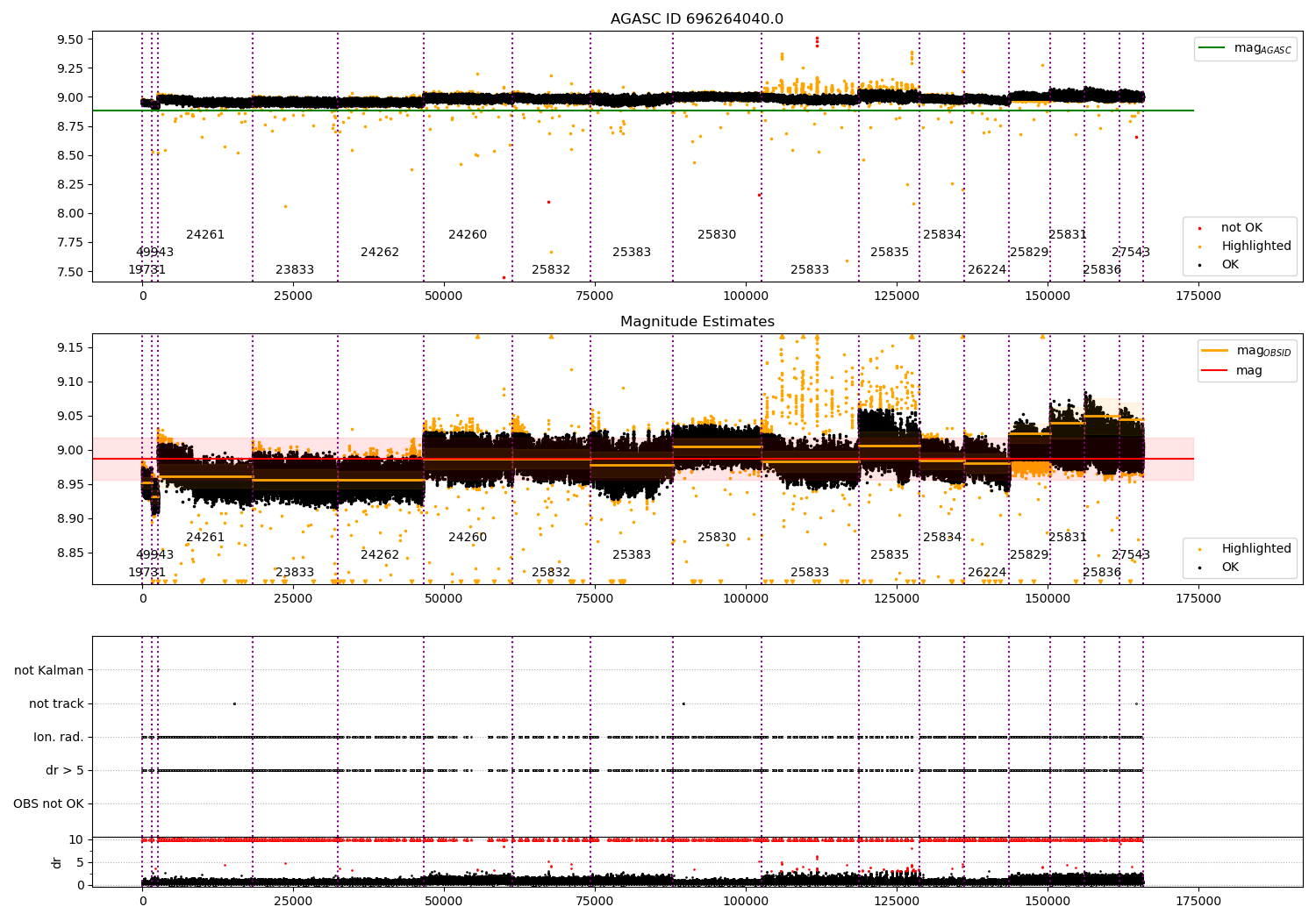Click obsid label 25835 in Magnitude Estimates plot
Viewport: 1316px width, 921px height.
point(890,554)
